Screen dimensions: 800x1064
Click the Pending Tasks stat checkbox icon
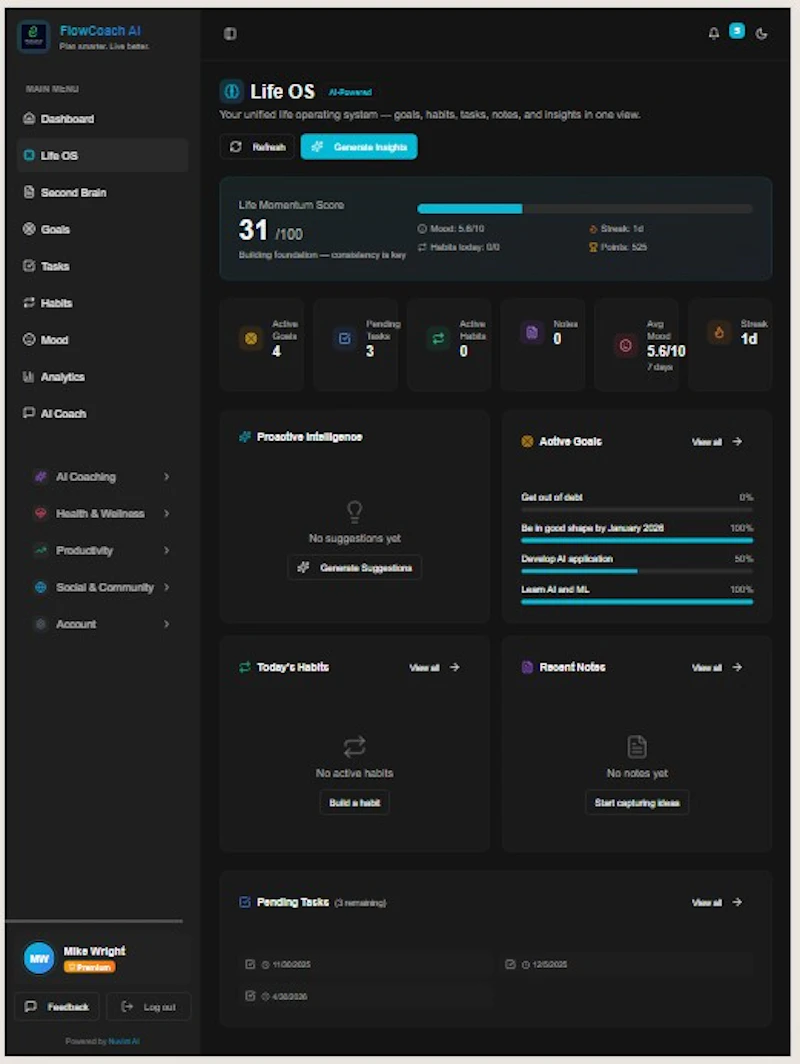pyautogui.click(x=345, y=338)
